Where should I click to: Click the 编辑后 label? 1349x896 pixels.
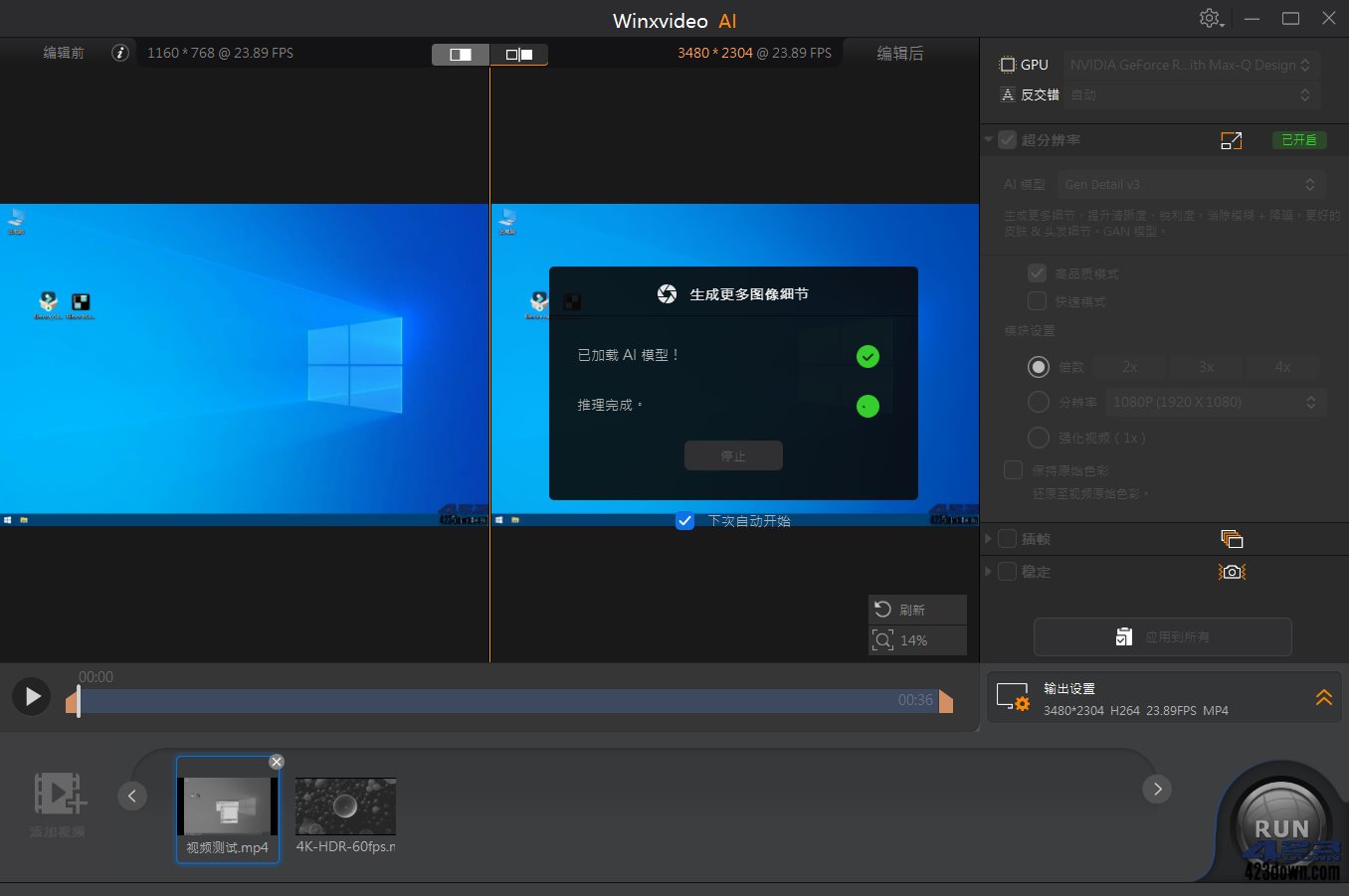pos(900,54)
